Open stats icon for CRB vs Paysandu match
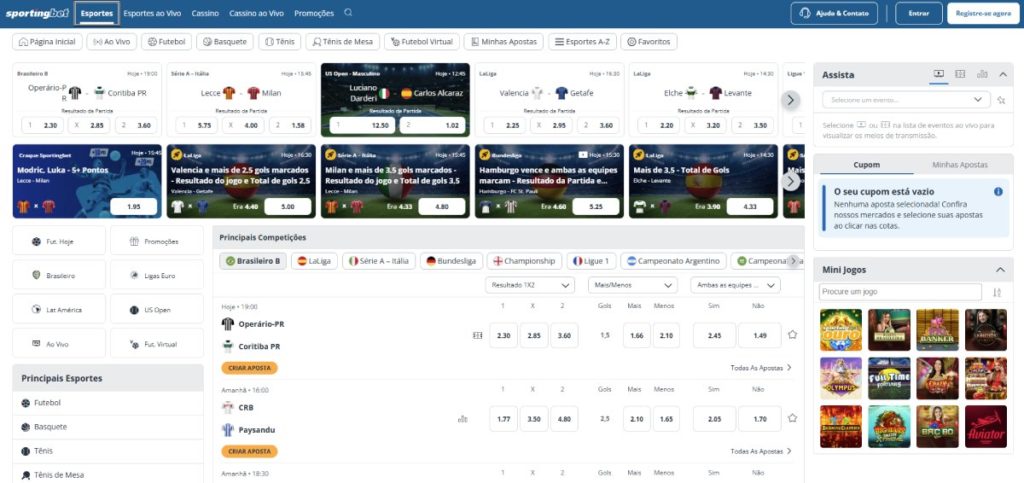 click(463, 418)
